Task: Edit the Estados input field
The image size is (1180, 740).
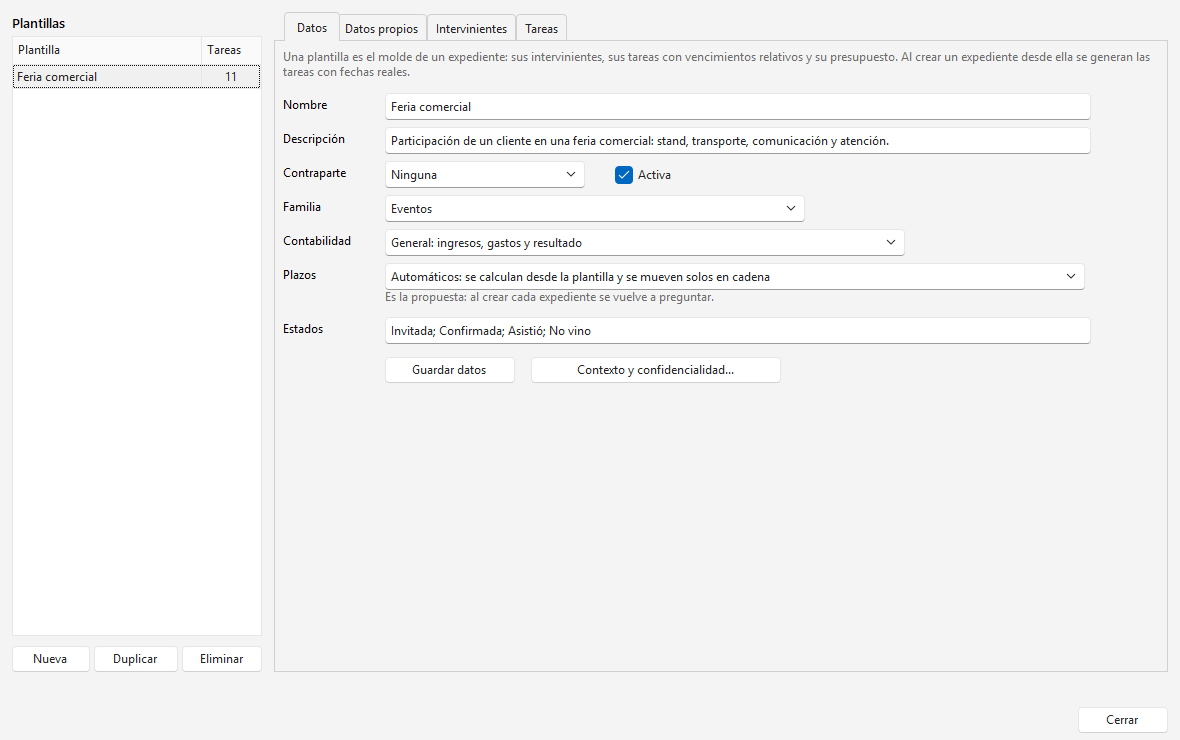Action: coord(738,330)
